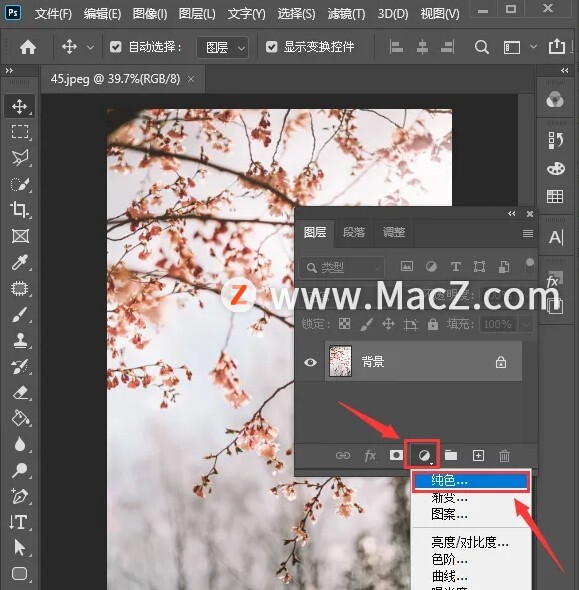The width and height of the screenshot is (579, 590).
Task: Add a layer mask
Action: (x=396, y=455)
